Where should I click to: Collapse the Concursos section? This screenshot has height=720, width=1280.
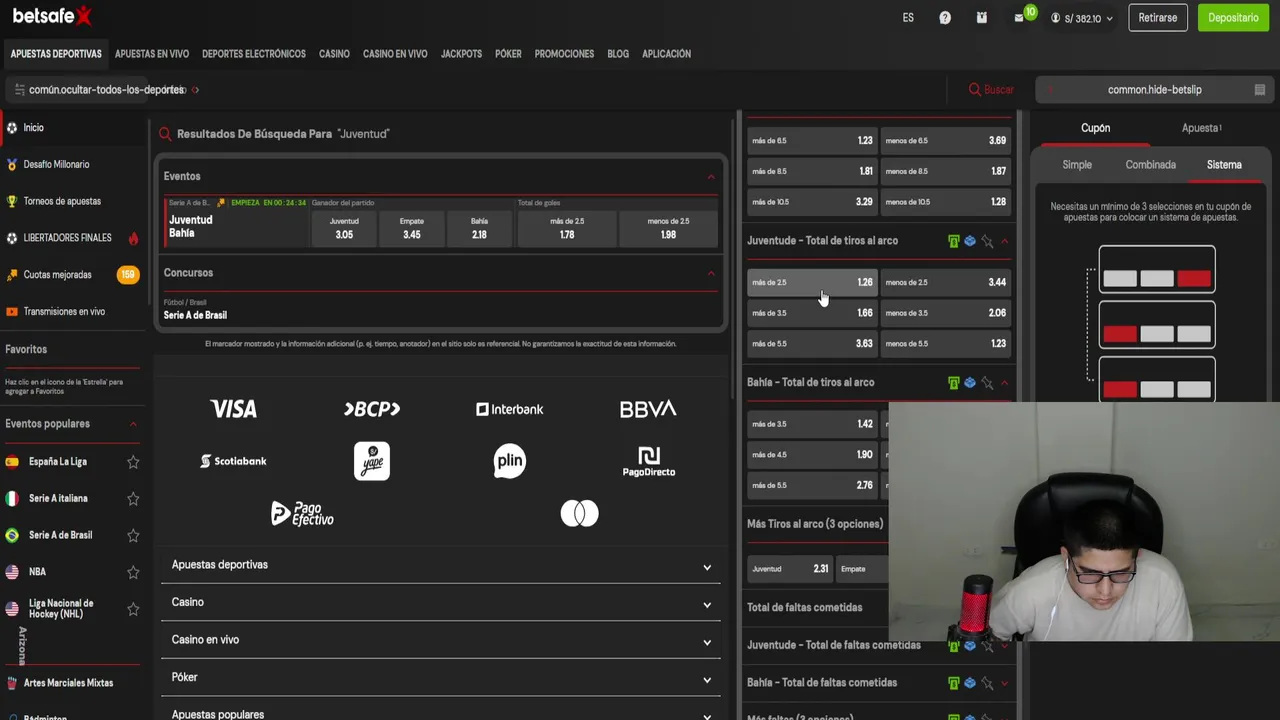tap(711, 273)
